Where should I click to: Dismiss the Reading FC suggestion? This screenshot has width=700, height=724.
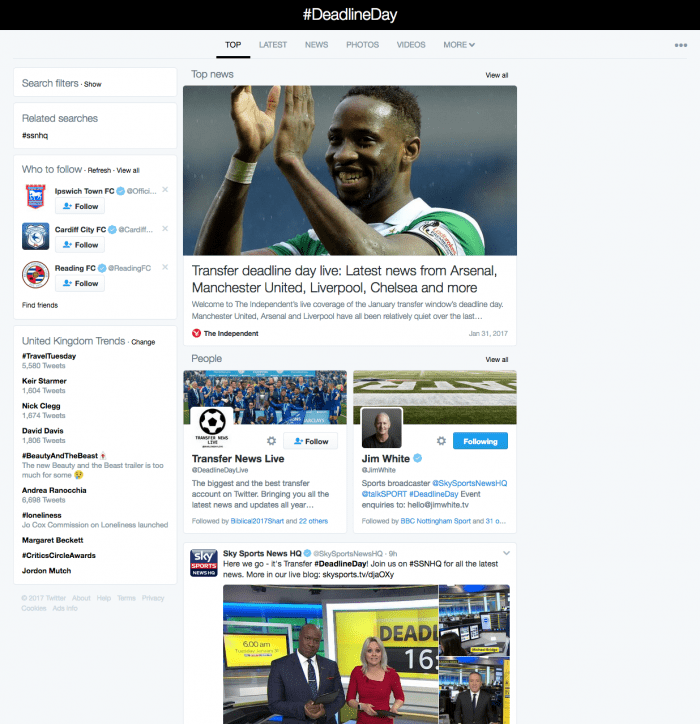165,267
